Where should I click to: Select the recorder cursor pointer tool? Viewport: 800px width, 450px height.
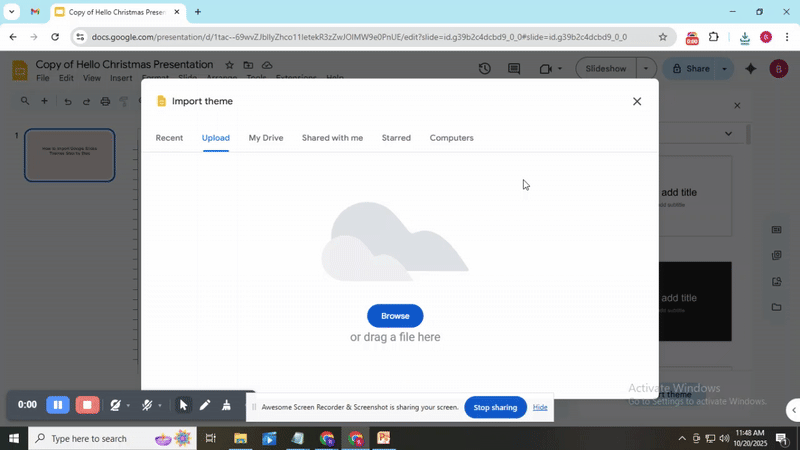pos(183,405)
